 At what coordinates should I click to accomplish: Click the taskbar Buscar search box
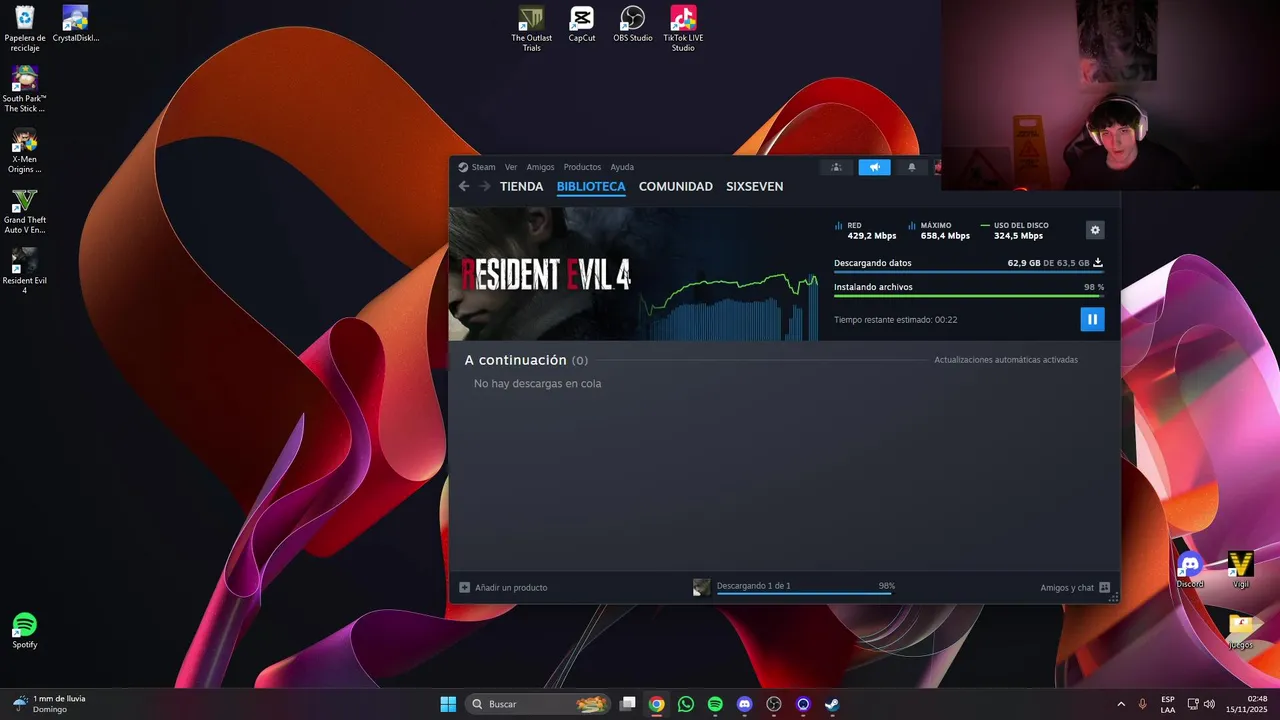click(x=538, y=704)
